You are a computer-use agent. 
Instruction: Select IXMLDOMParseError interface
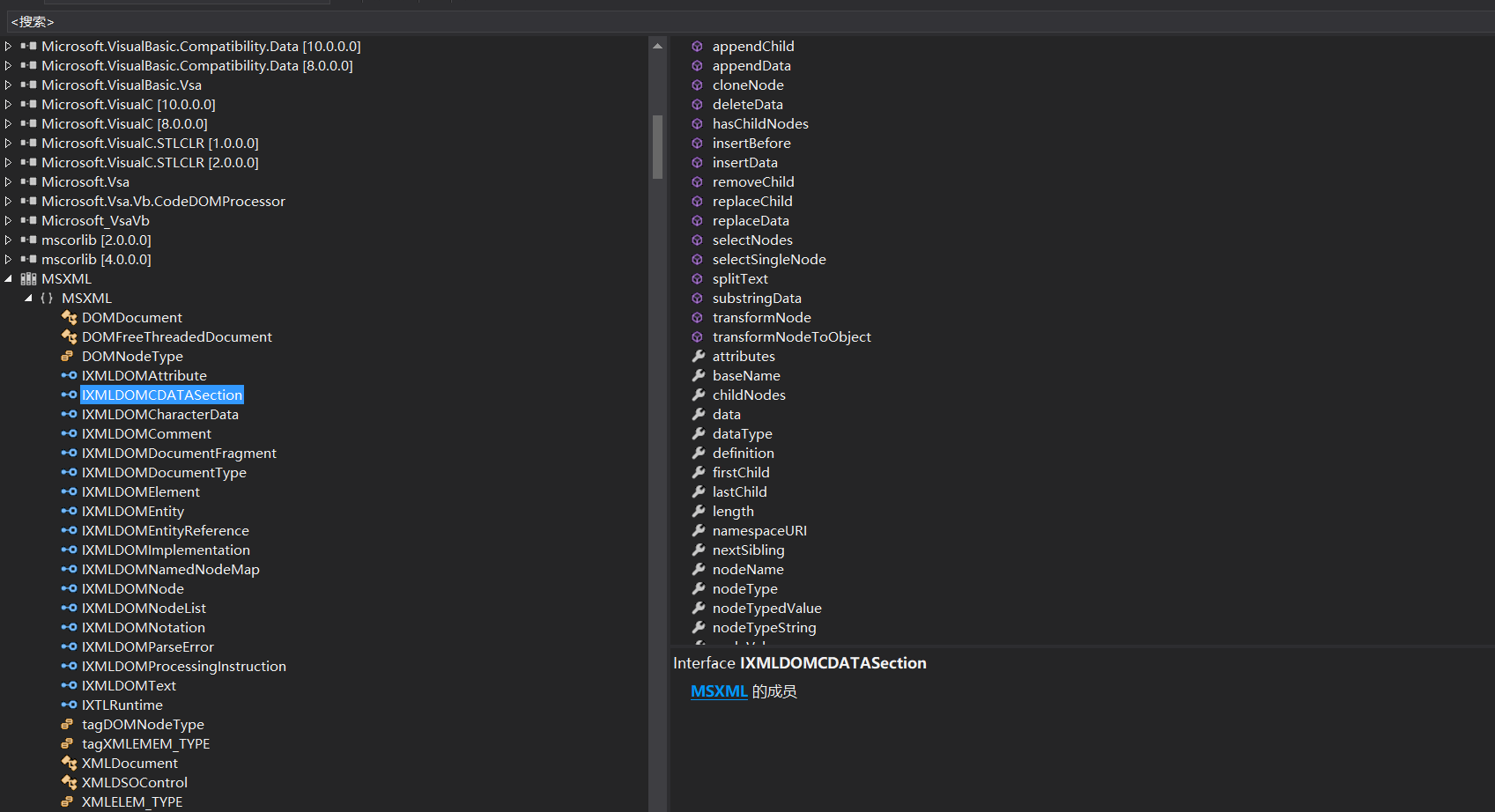pyautogui.click(x=148, y=646)
